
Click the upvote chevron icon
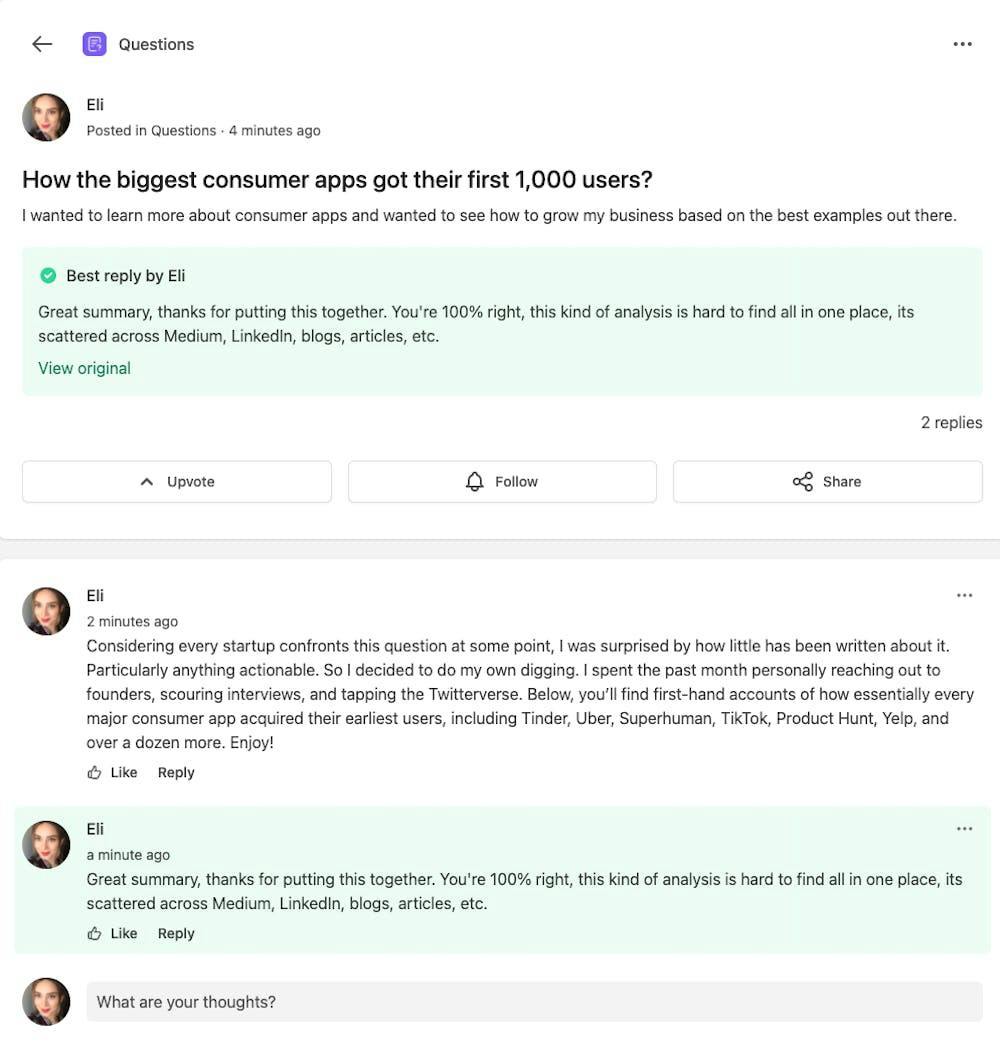pos(148,481)
